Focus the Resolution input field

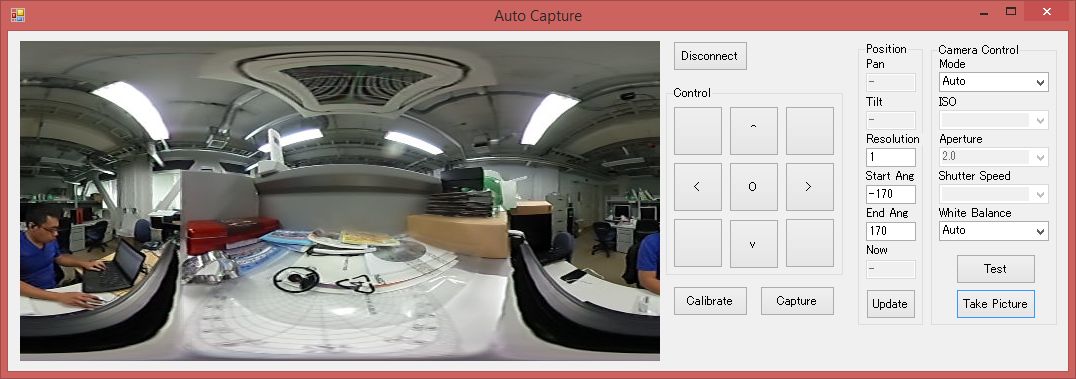coord(891,157)
